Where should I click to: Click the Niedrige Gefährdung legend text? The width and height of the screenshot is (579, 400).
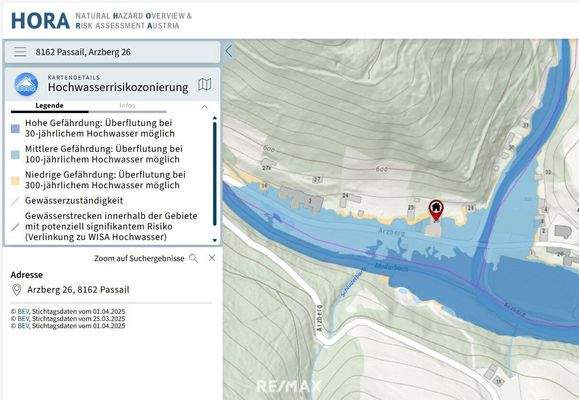pyautogui.click(x=105, y=180)
